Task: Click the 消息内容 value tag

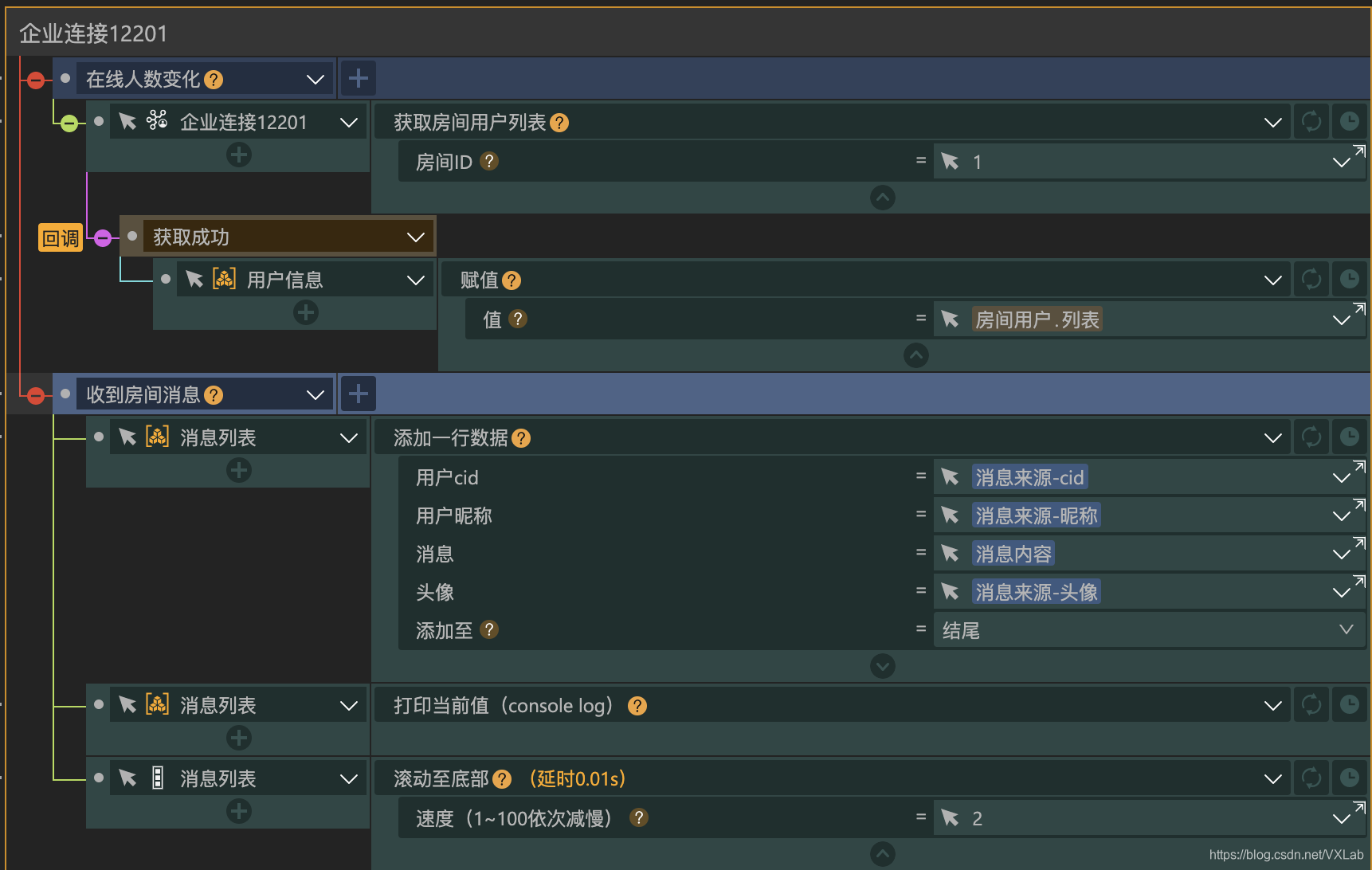Action: pyautogui.click(x=1013, y=554)
